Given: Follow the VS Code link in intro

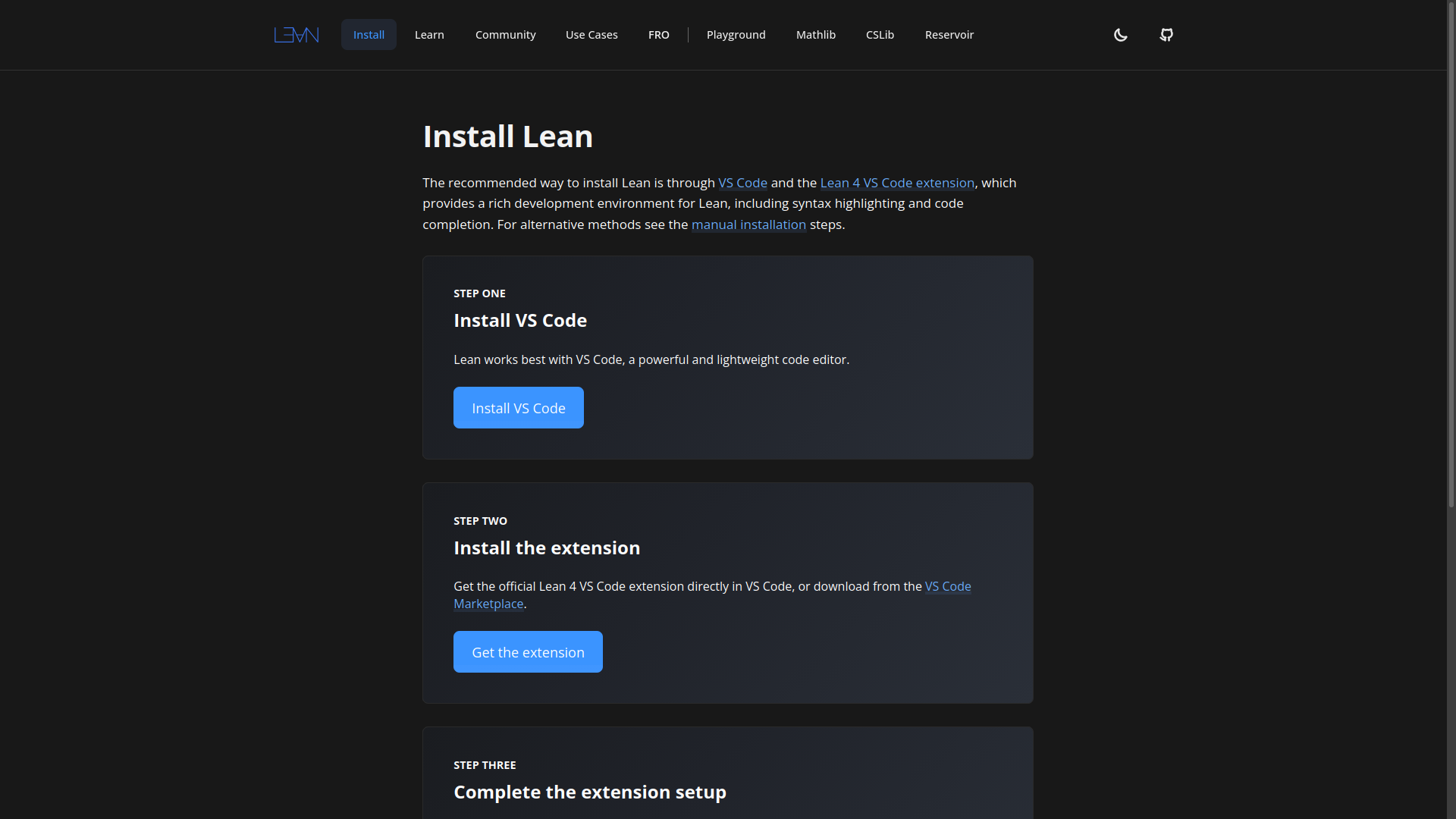Looking at the screenshot, I should tap(742, 183).
